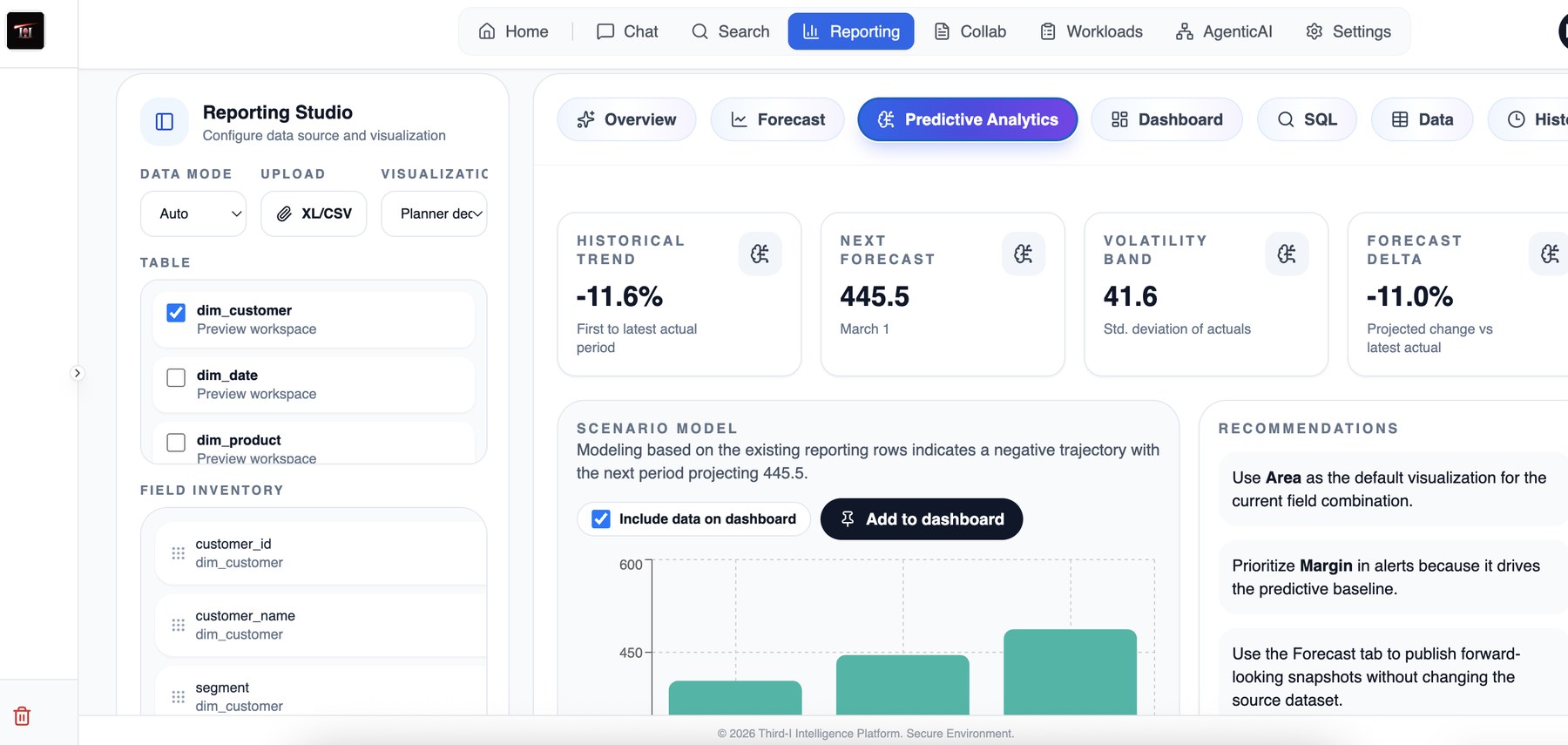Switch to the Forecast tab
This screenshot has height=745, width=1568.
tap(777, 119)
